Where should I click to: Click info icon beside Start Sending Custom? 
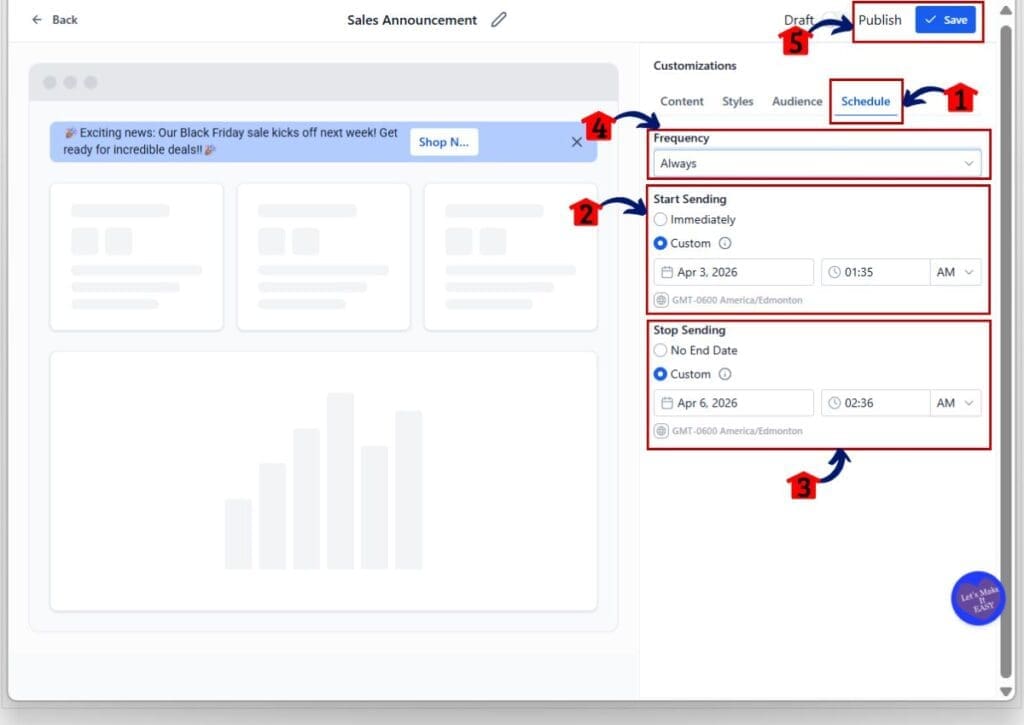pyautogui.click(x=725, y=243)
